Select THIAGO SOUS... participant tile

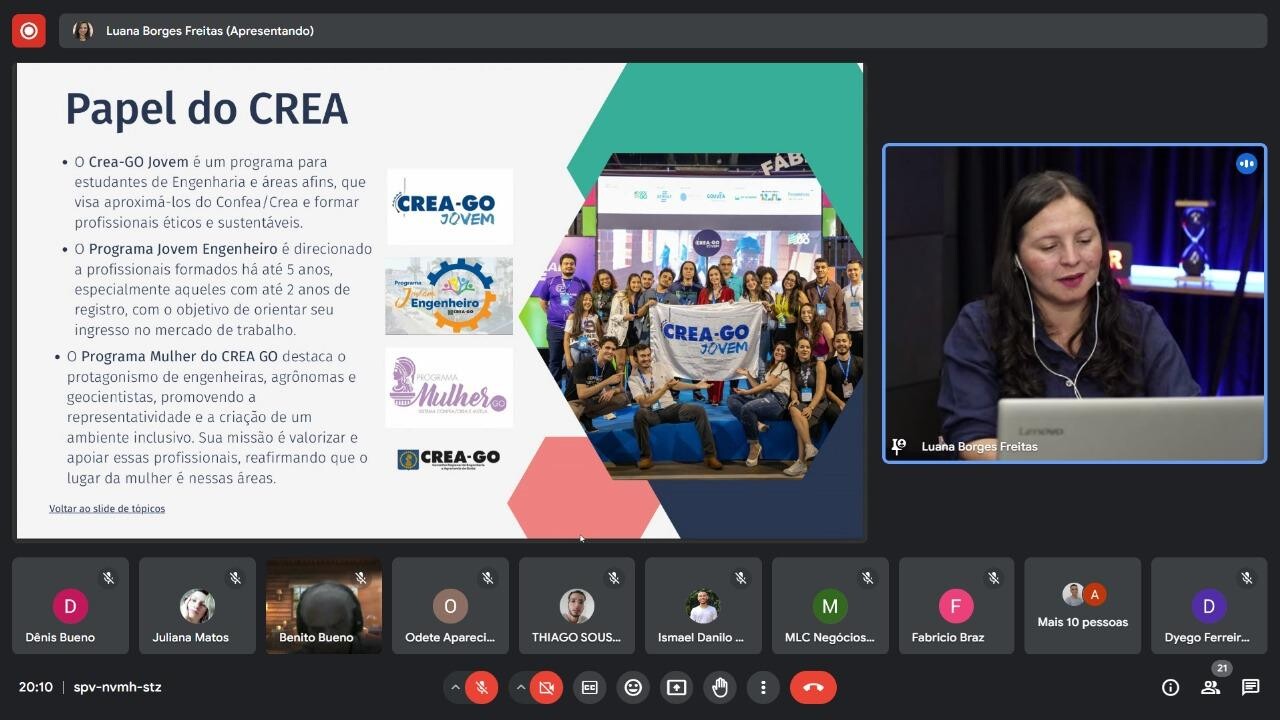pyautogui.click(x=577, y=605)
